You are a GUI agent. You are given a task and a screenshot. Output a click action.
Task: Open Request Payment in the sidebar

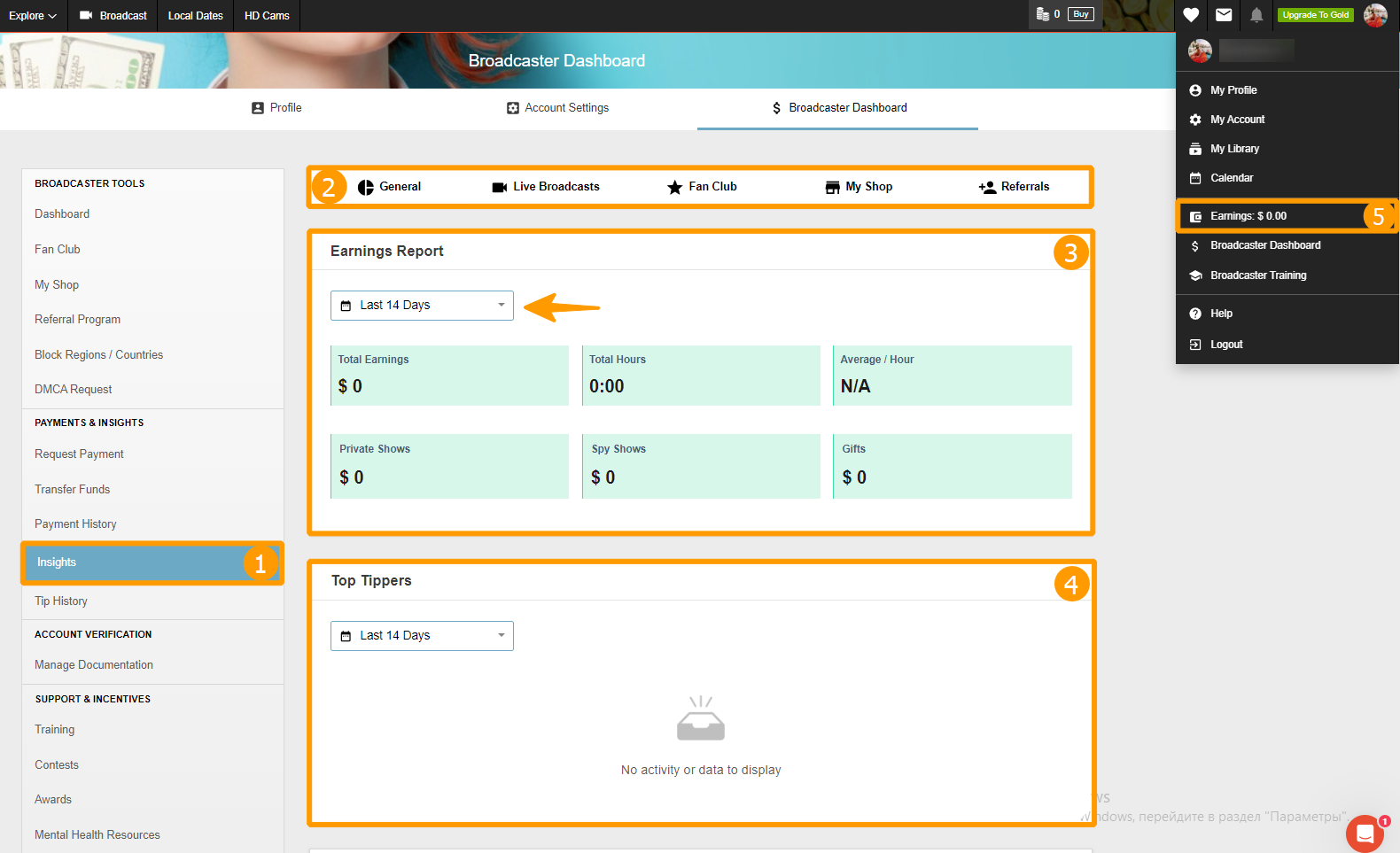[x=79, y=454]
